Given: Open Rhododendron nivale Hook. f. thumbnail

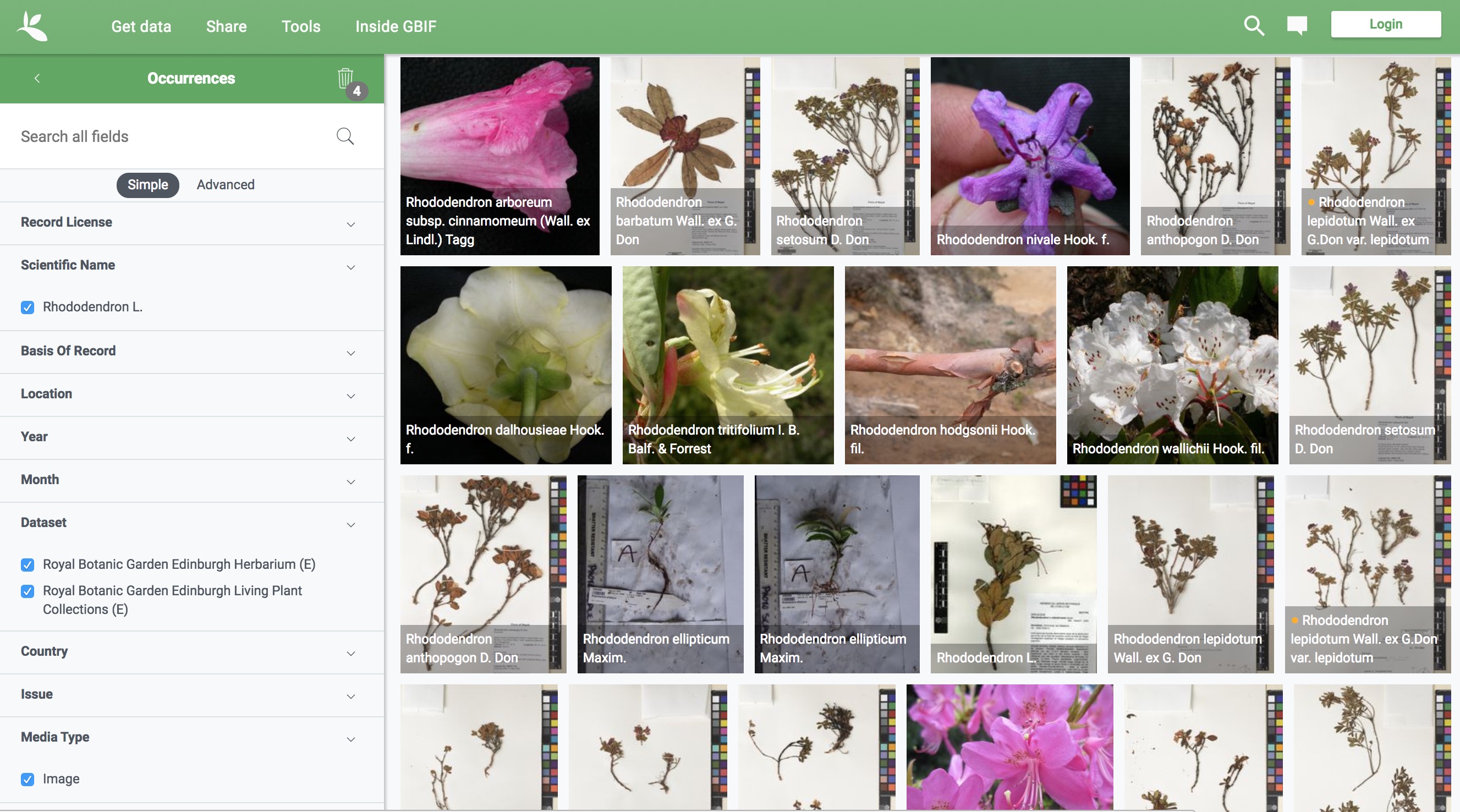Looking at the screenshot, I should click(x=1029, y=156).
